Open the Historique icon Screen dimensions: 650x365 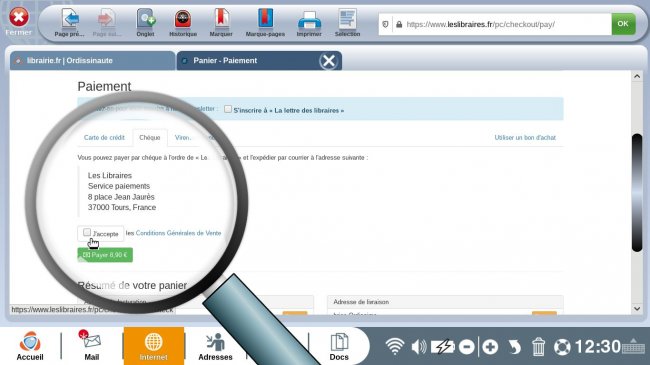tap(183, 19)
